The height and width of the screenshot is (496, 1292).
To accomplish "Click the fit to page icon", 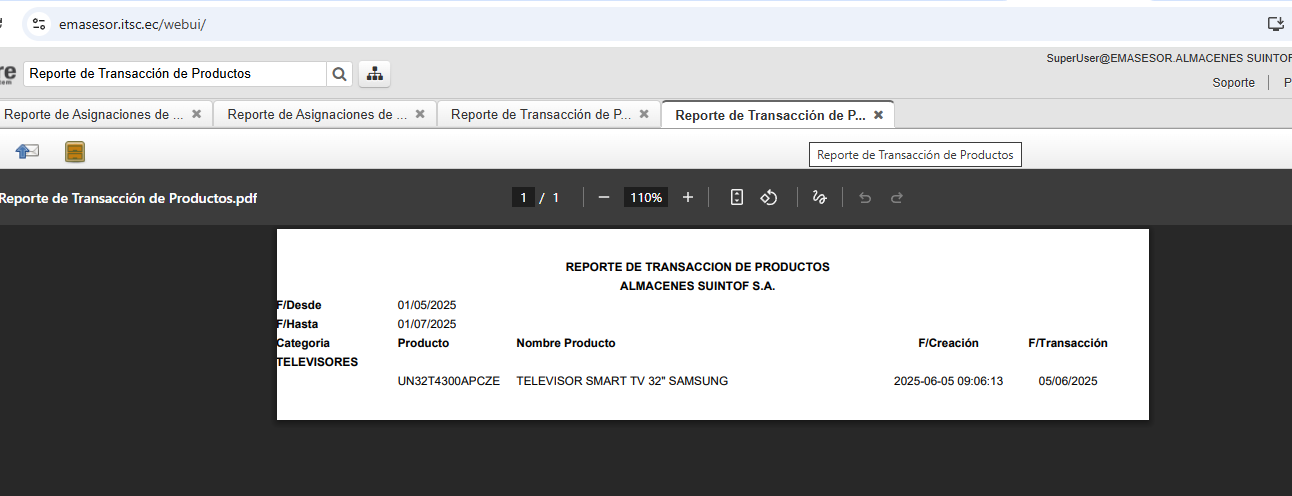I will point(737,198).
